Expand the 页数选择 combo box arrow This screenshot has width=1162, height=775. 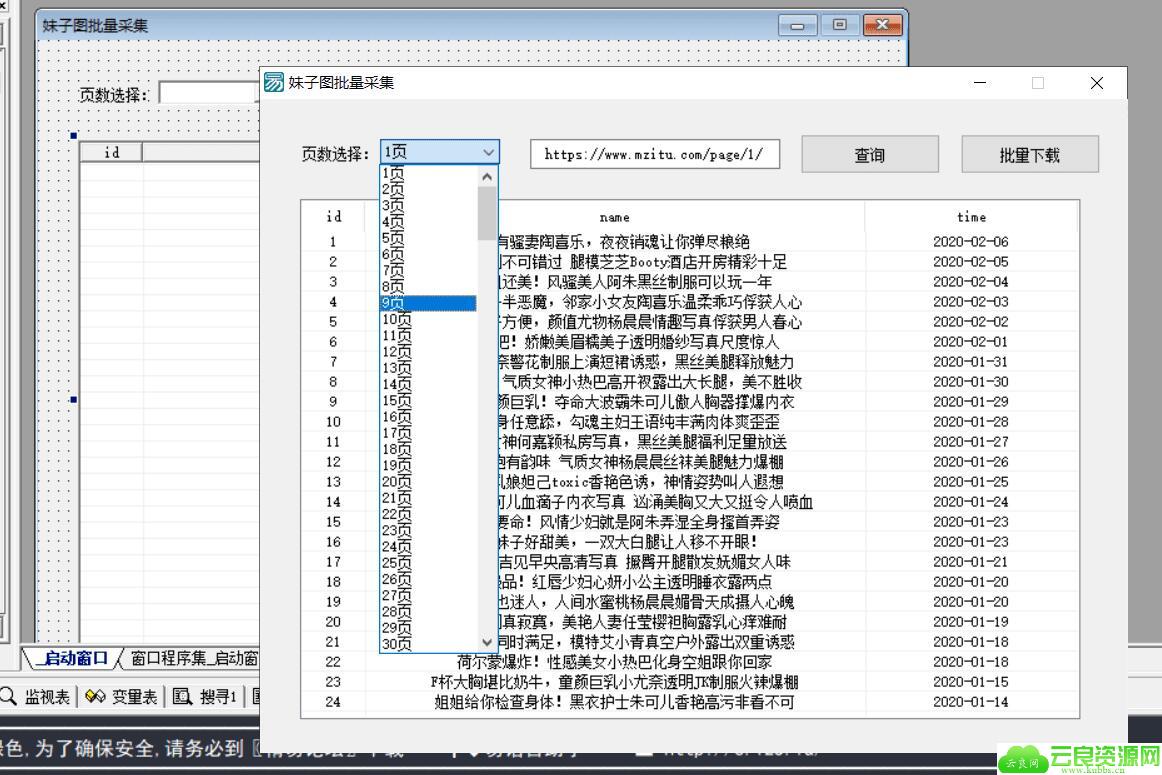[488, 152]
